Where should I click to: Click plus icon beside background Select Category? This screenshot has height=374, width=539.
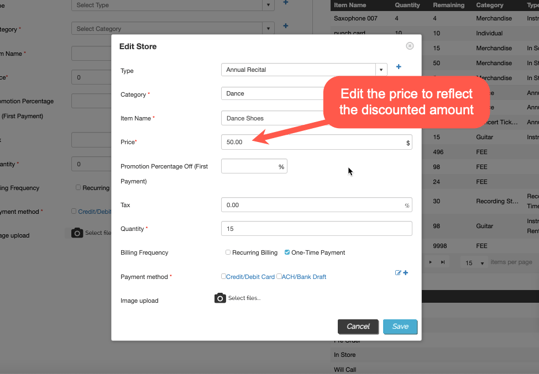pyautogui.click(x=286, y=26)
